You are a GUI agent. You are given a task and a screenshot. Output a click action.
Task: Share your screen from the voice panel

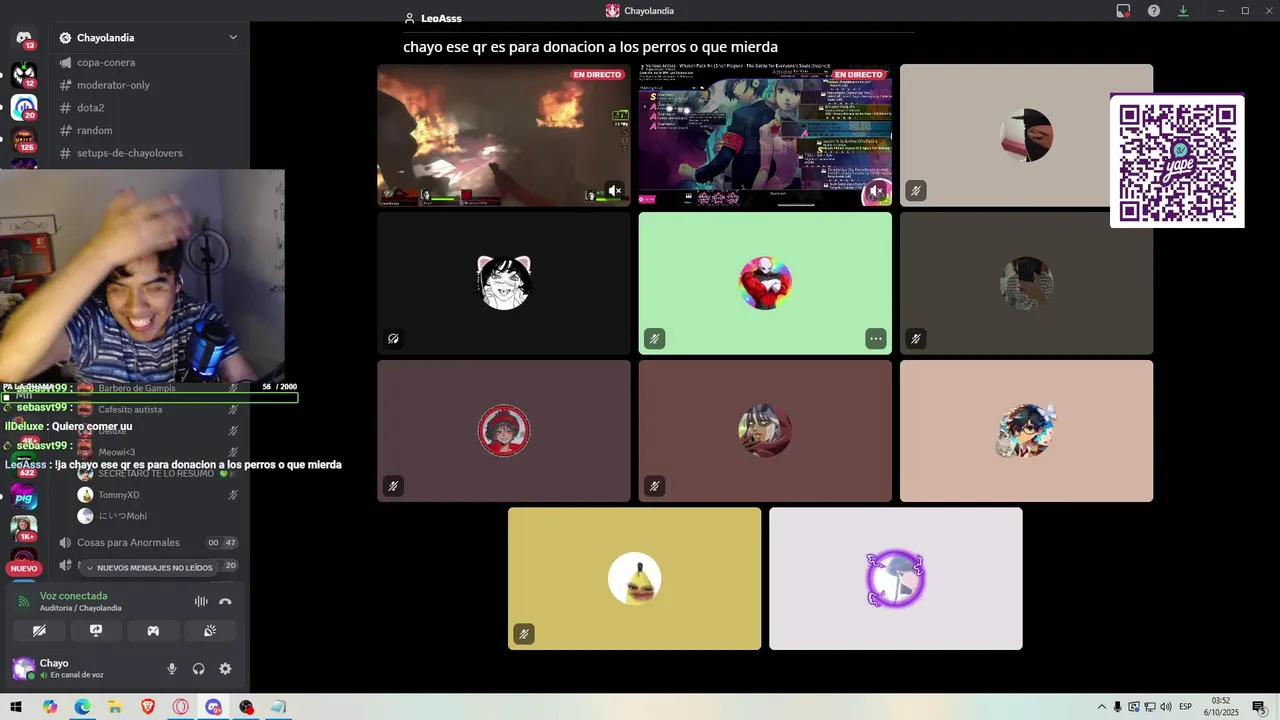[x=96, y=631]
